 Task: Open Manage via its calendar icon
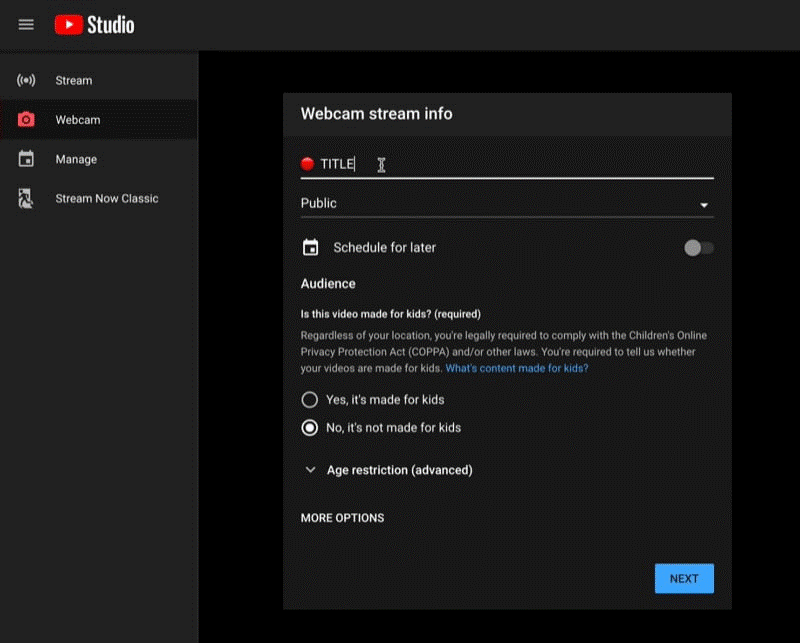[x=24, y=159]
